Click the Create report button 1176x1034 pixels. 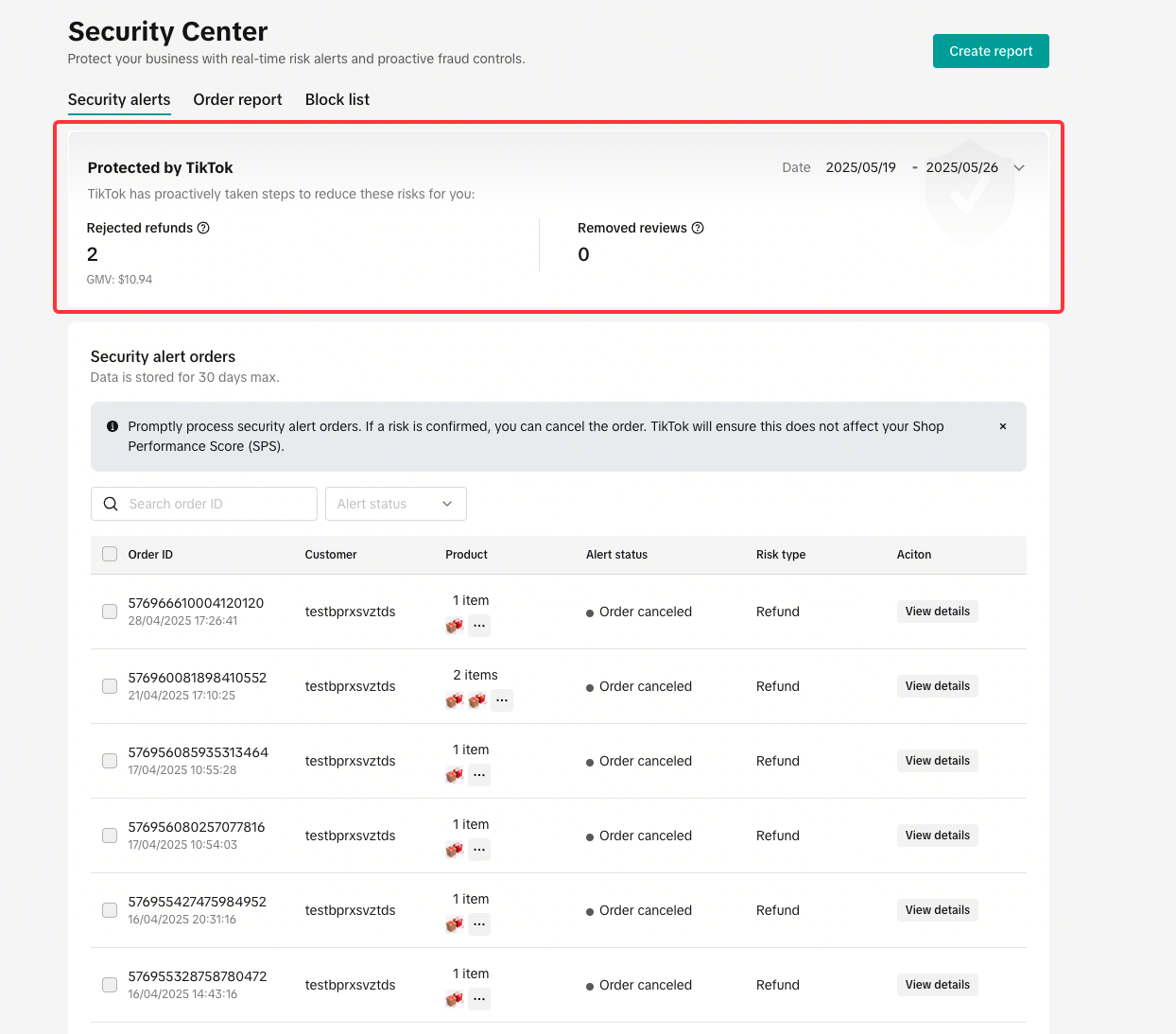point(991,51)
